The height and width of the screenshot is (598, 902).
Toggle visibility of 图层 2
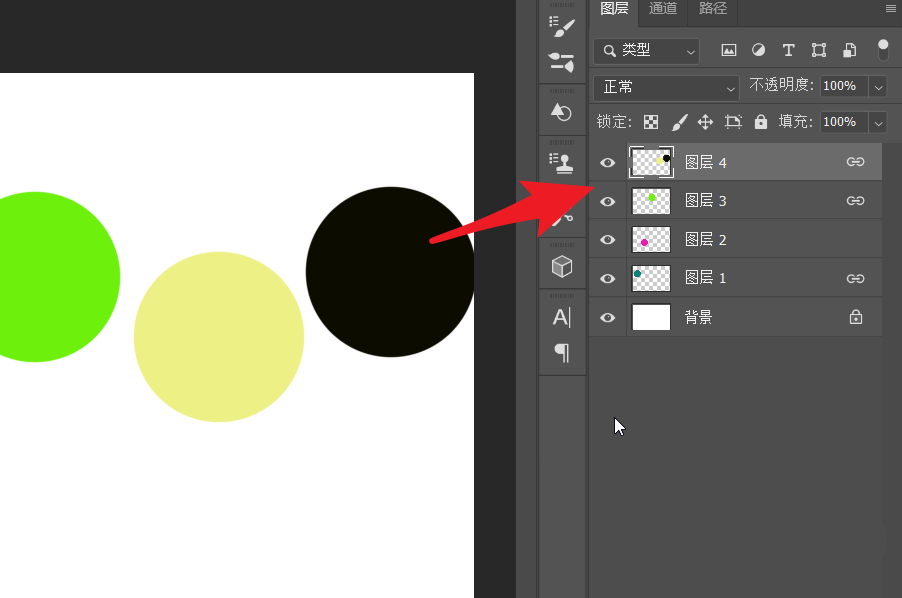coord(607,240)
